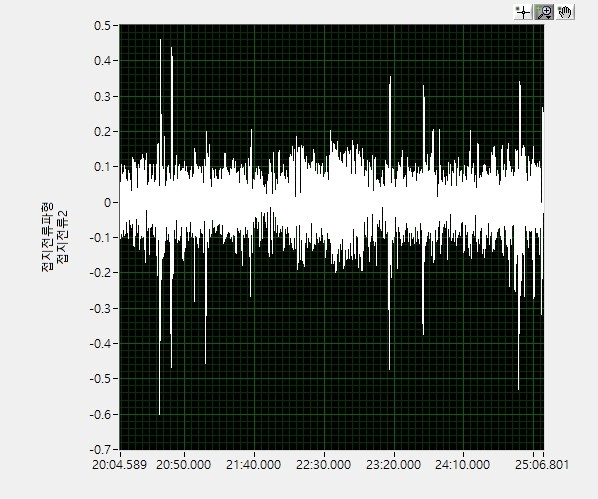The height and width of the screenshot is (499, 598).
Task: Click the 0.3 y-axis tick label
Action: 102,97
